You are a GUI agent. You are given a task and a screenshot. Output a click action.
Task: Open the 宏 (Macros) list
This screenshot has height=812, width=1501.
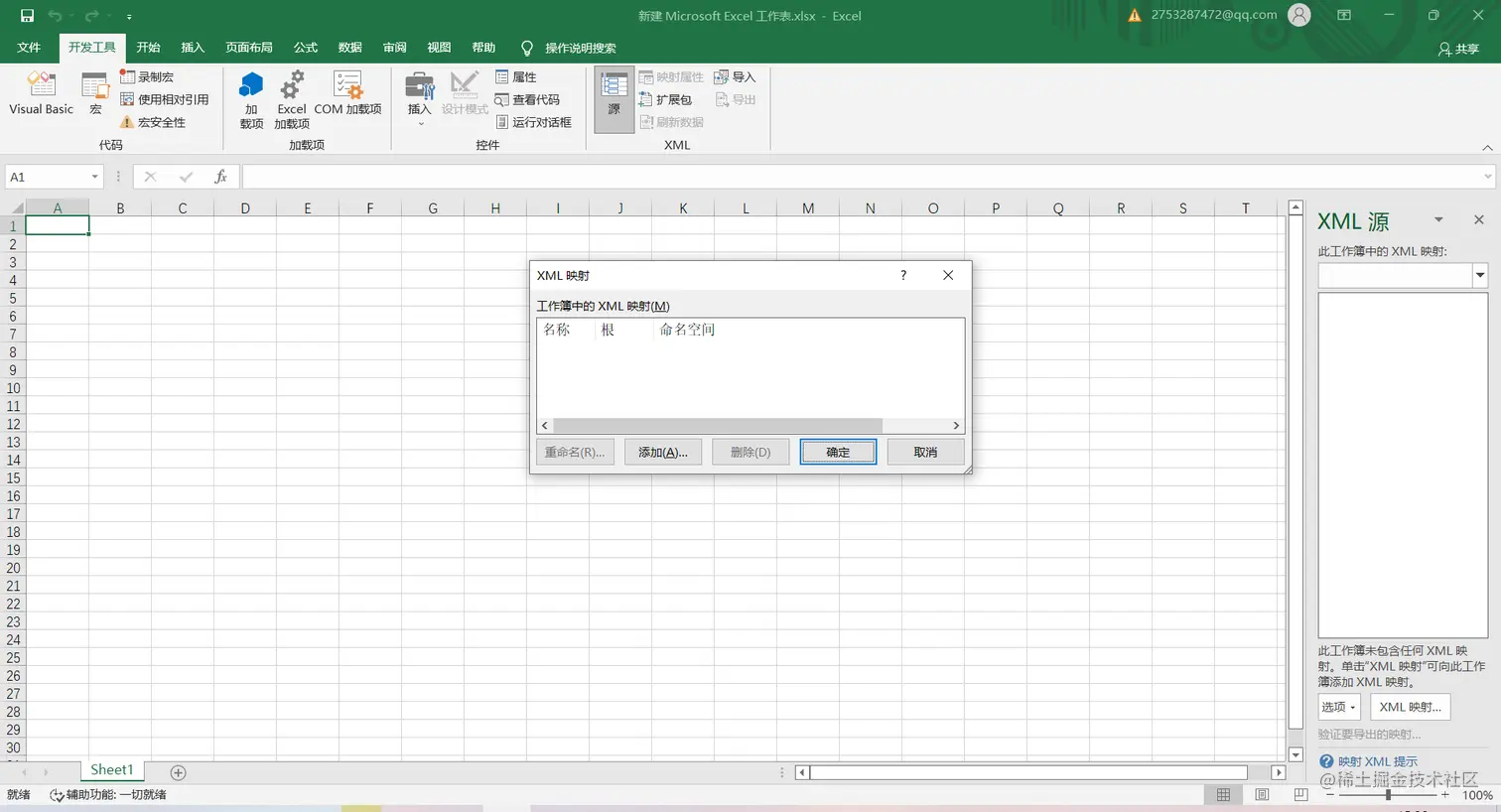pyautogui.click(x=95, y=95)
